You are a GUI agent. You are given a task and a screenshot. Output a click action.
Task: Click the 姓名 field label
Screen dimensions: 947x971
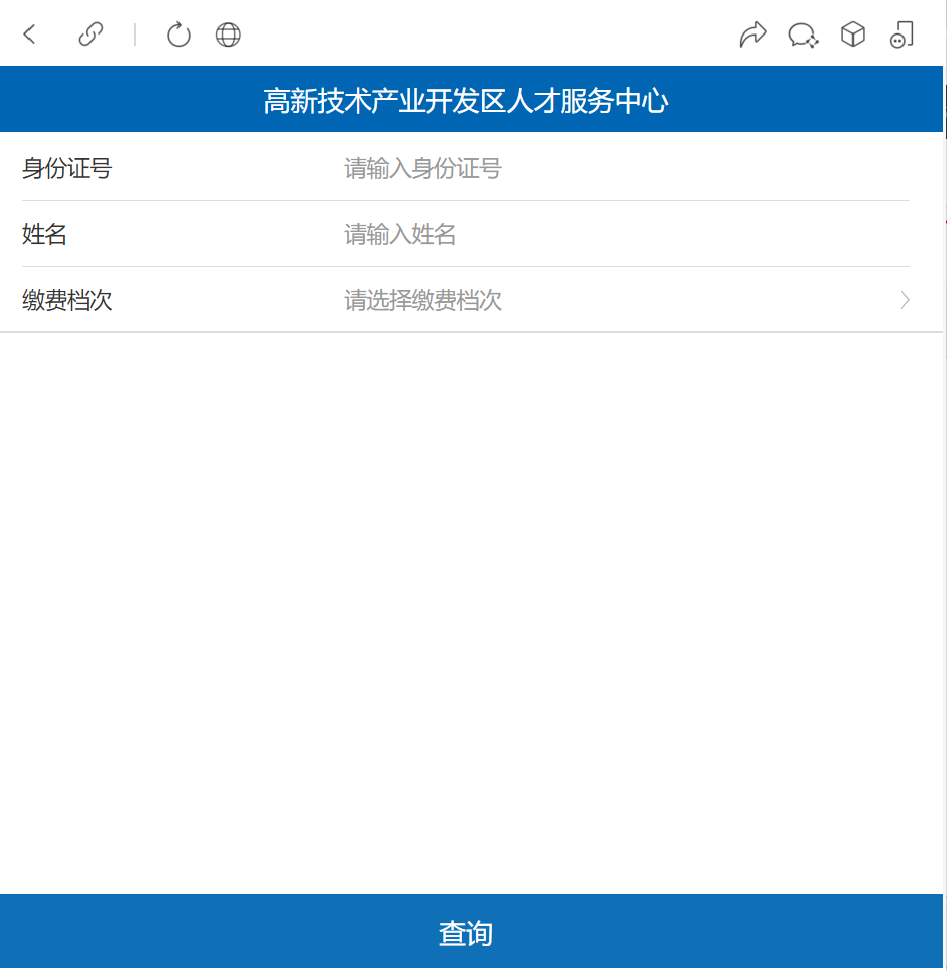pos(45,234)
